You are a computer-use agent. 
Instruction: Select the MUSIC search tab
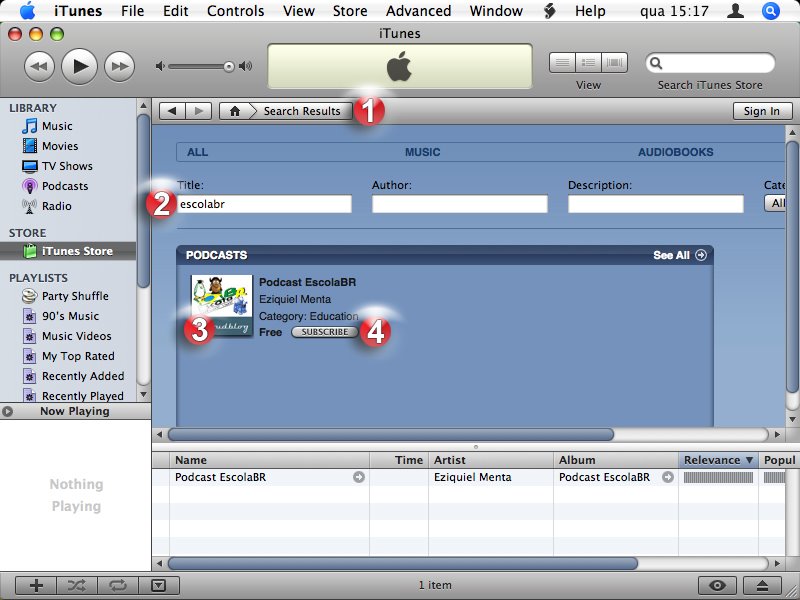click(x=422, y=152)
